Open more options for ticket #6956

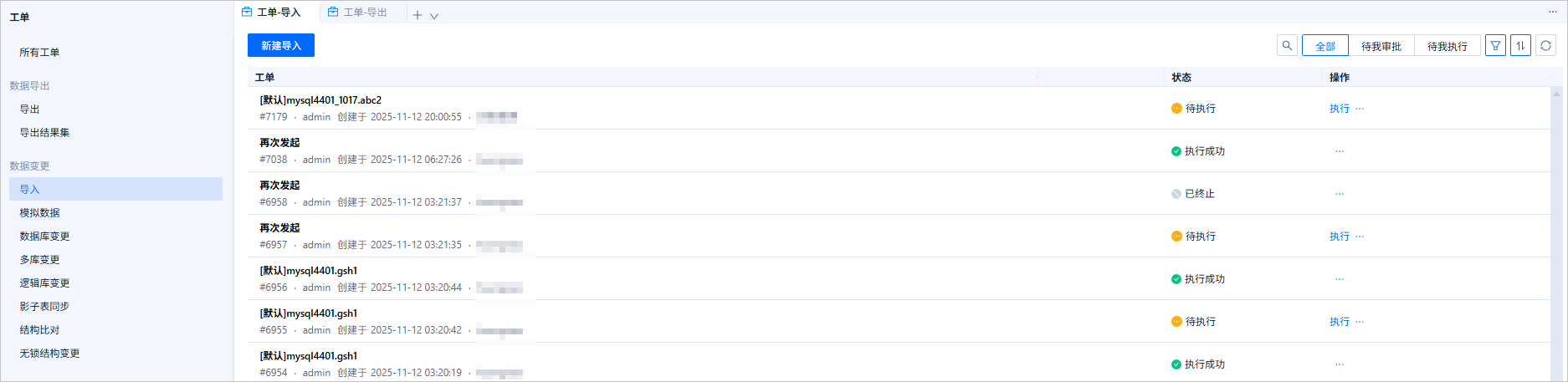tap(1340, 279)
